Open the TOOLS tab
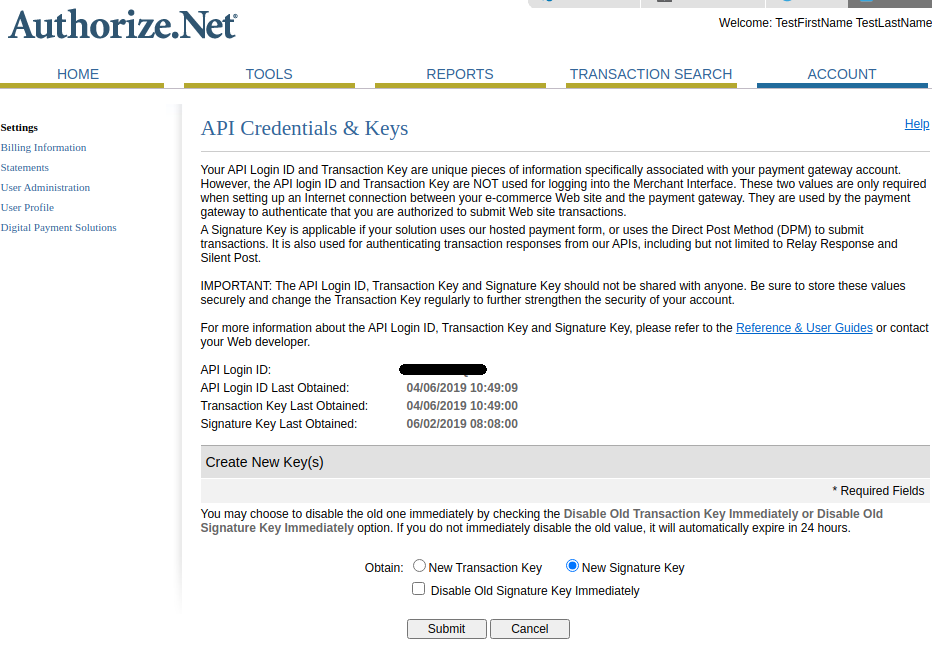Viewport: 932px width, 648px height. tap(269, 74)
